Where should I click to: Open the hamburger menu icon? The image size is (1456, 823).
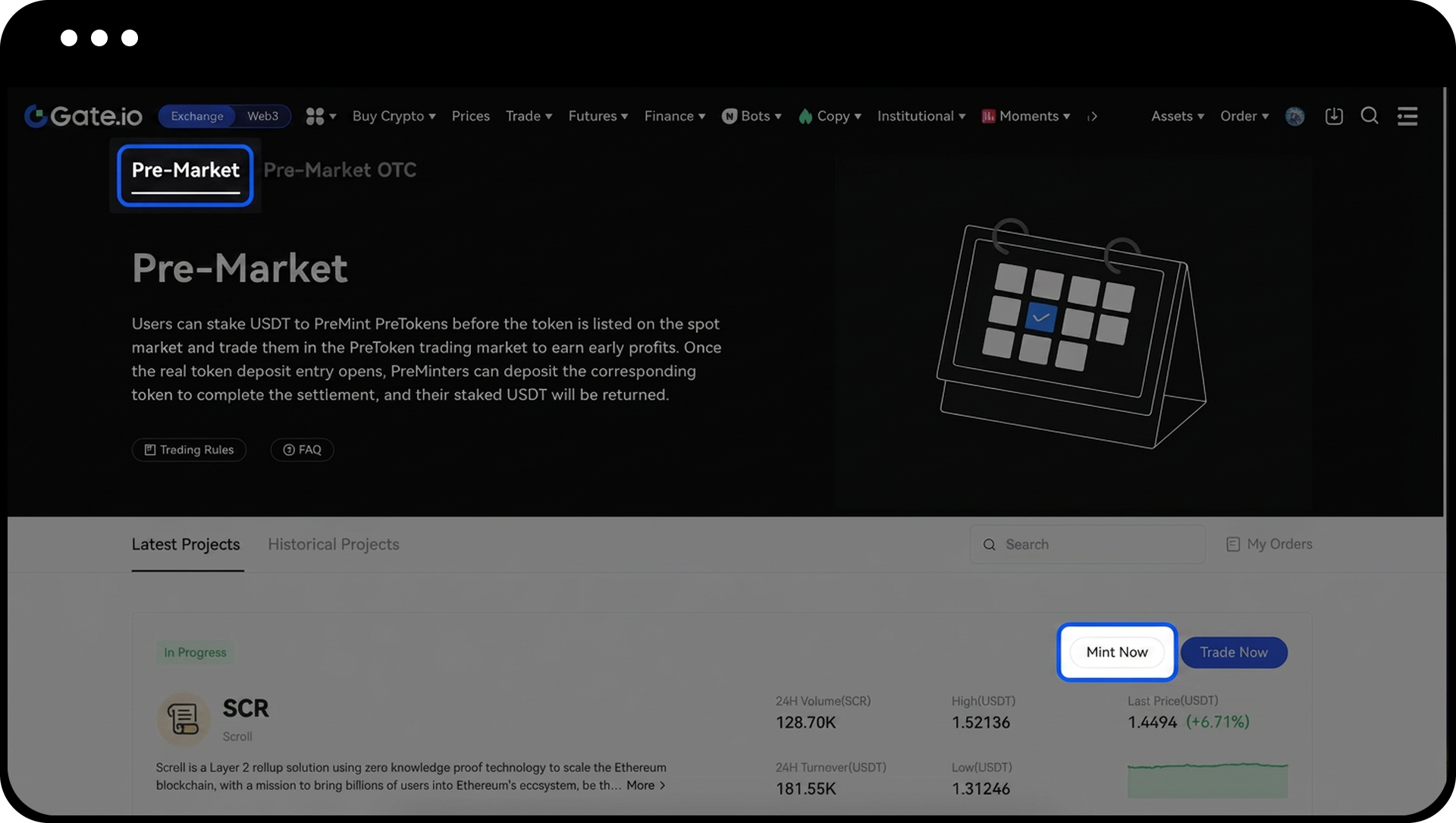point(1407,116)
